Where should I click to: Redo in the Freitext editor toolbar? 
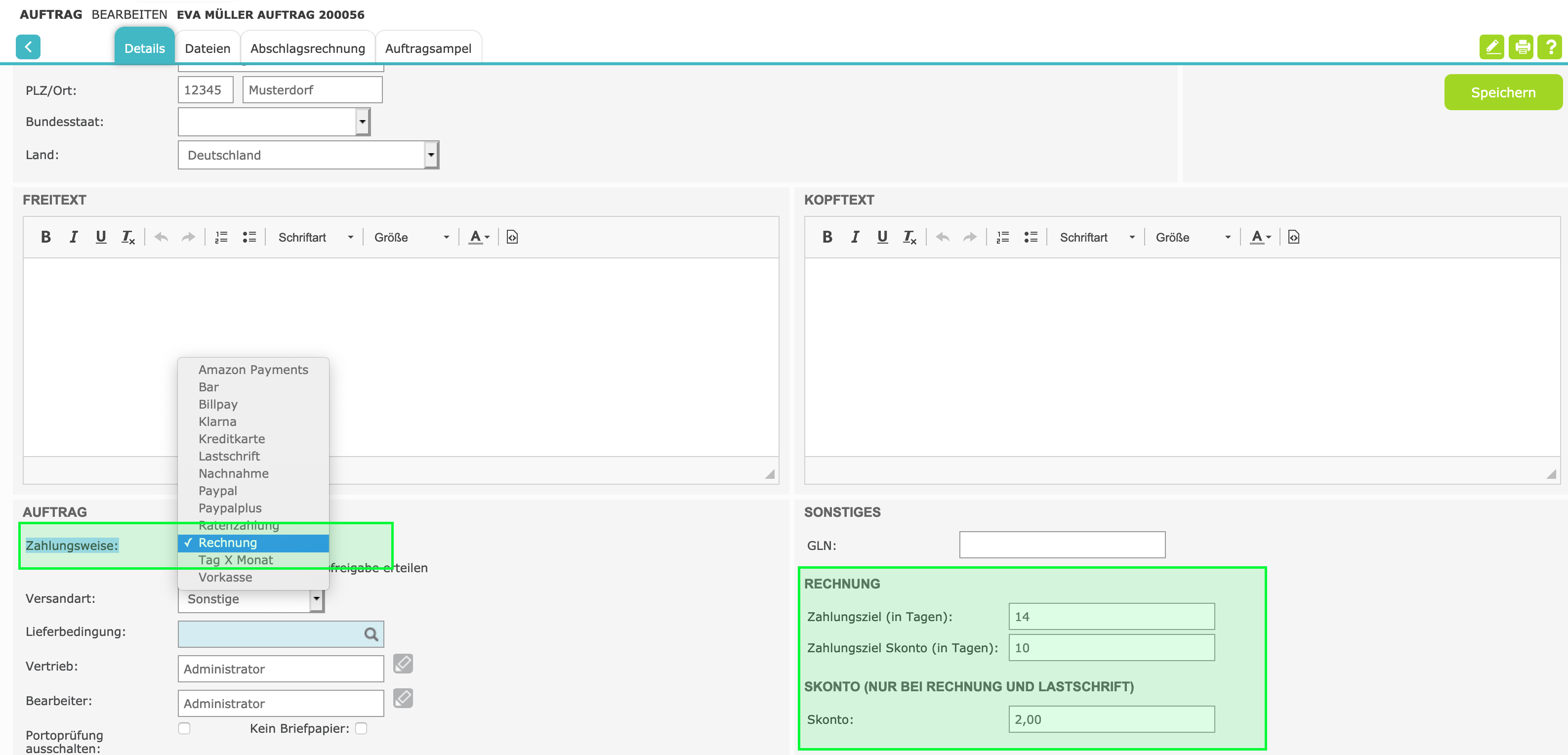coord(188,237)
